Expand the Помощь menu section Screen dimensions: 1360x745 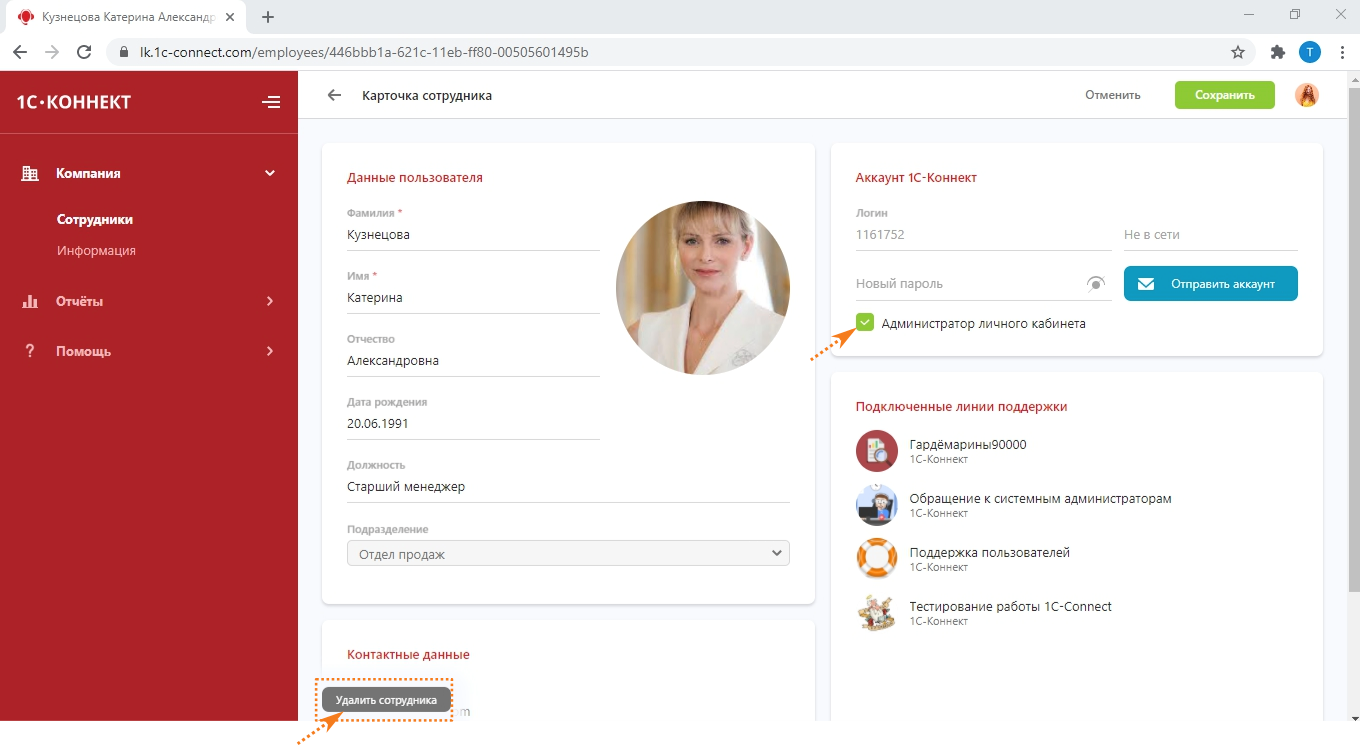pyautogui.click(x=148, y=351)
